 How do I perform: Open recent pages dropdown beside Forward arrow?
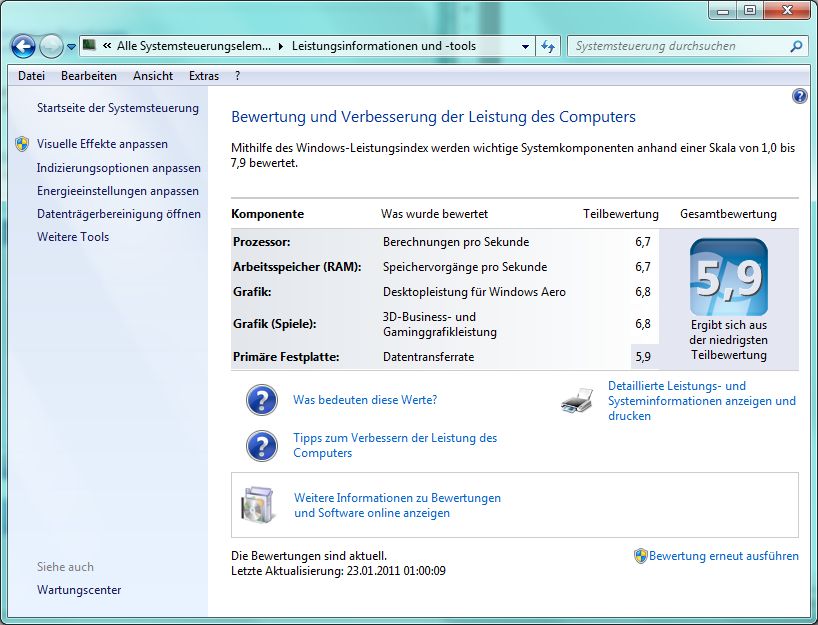click(x=71, y=47)
